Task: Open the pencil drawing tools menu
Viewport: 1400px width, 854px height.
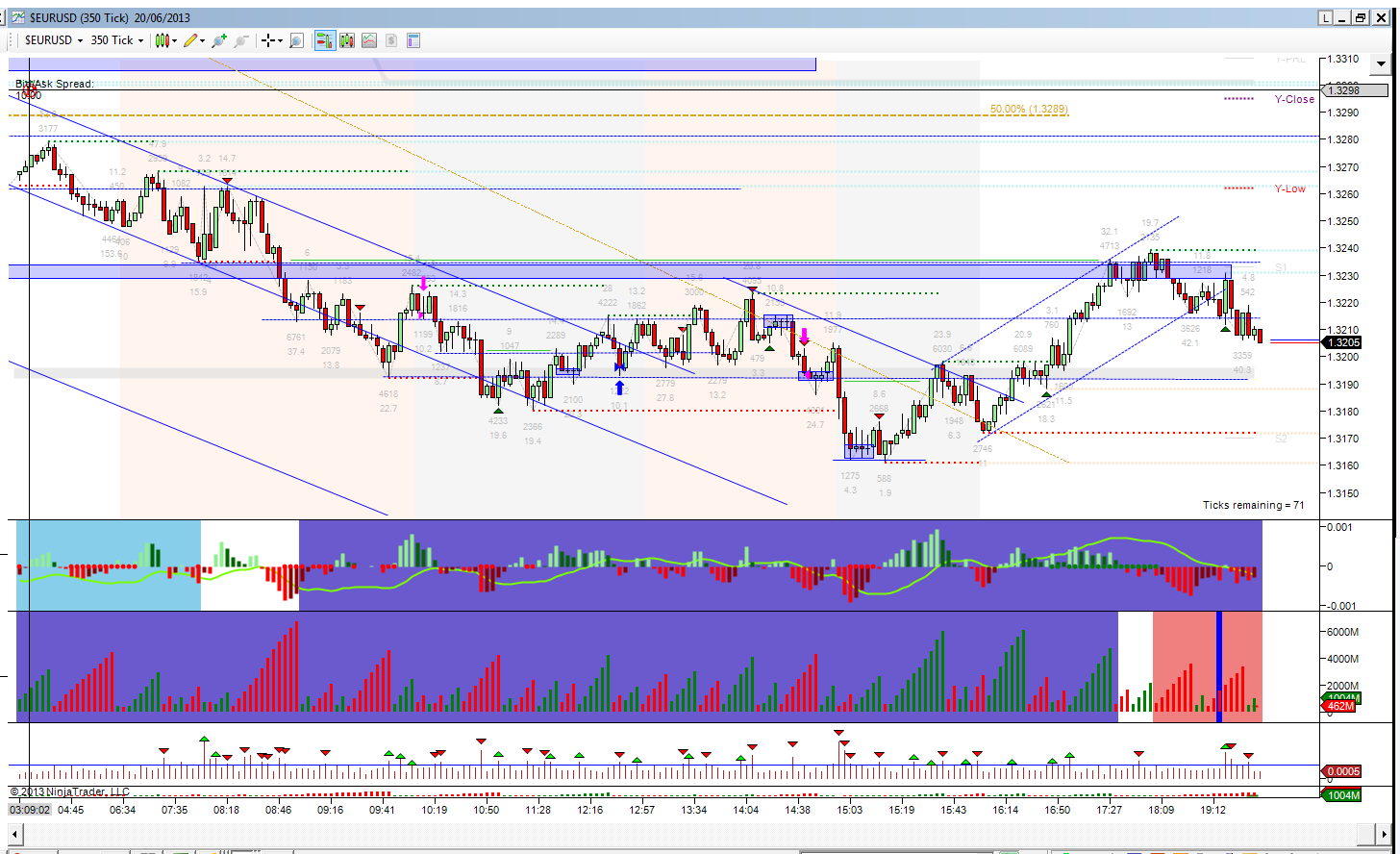Action: (x=195, y=40)
